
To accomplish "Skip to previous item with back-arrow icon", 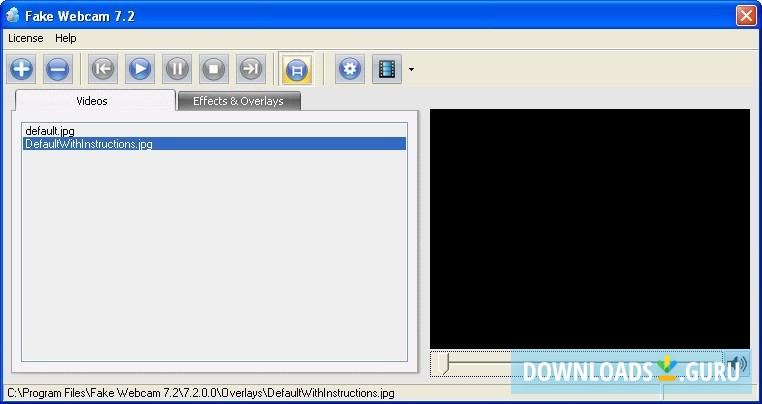I will [x=103, y=69].
